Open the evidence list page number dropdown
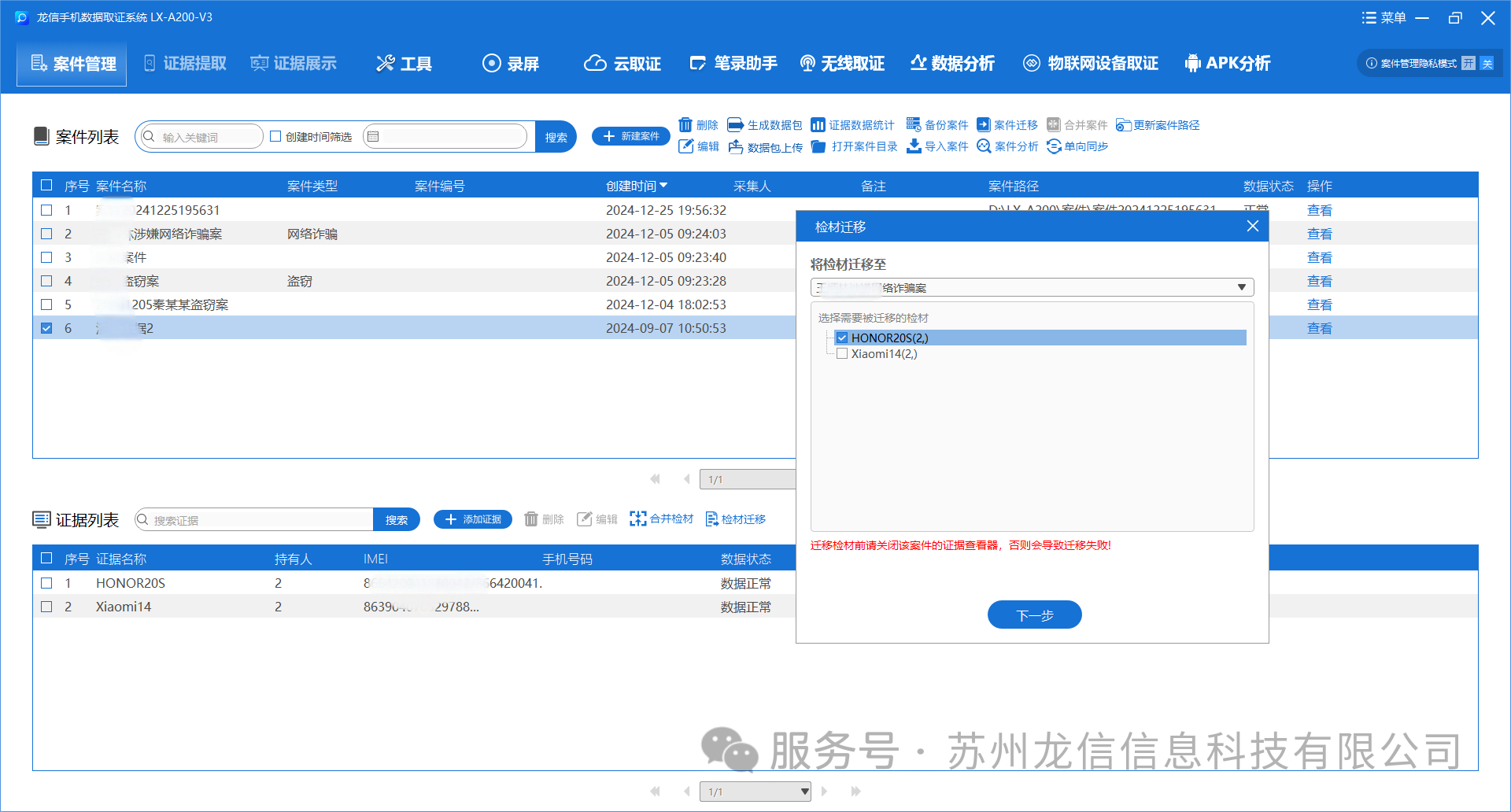Screen dimensions: 1511x812 (804, 792)
